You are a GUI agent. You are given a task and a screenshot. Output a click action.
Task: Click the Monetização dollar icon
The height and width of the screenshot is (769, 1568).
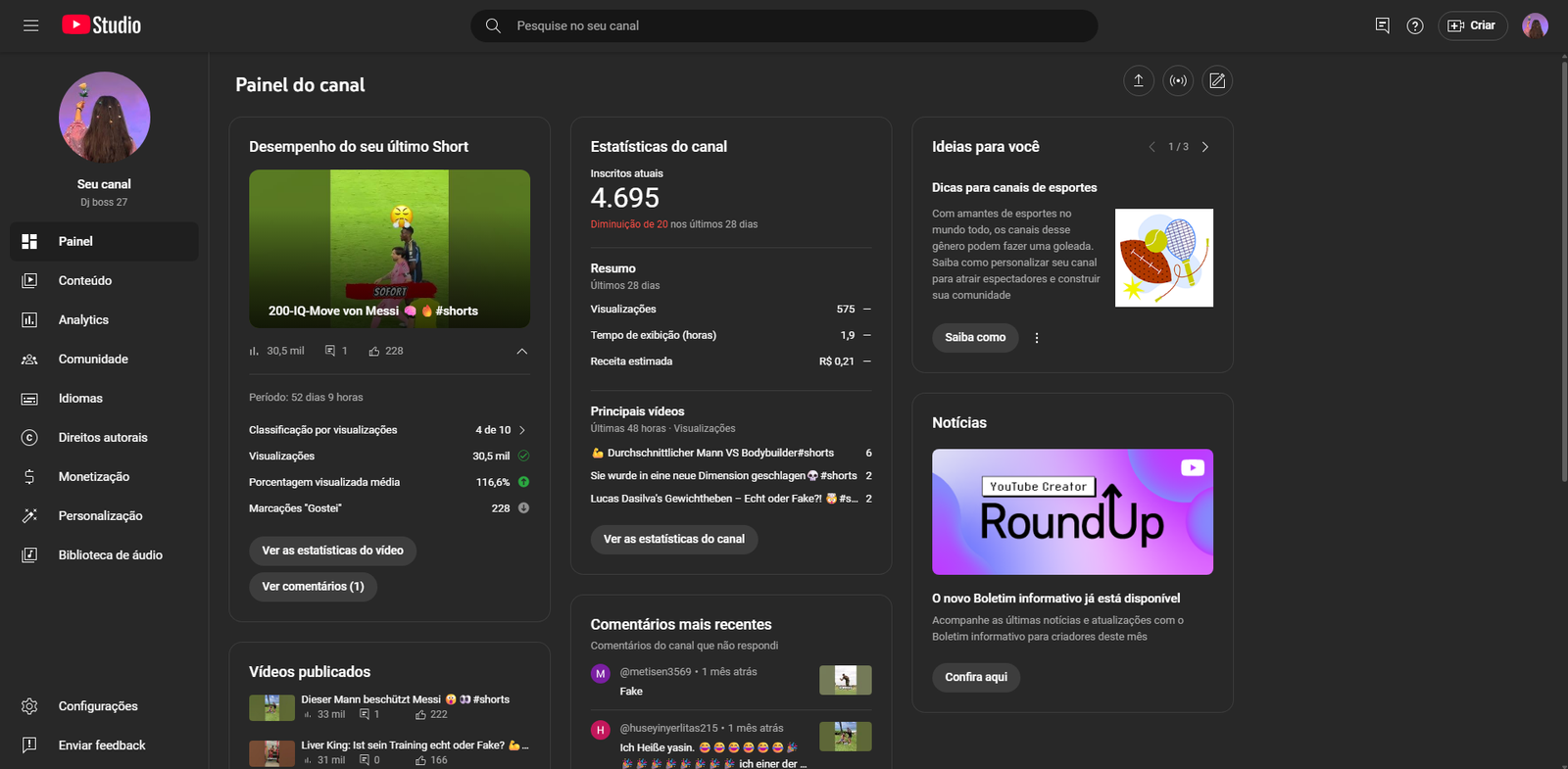[29, 476]
